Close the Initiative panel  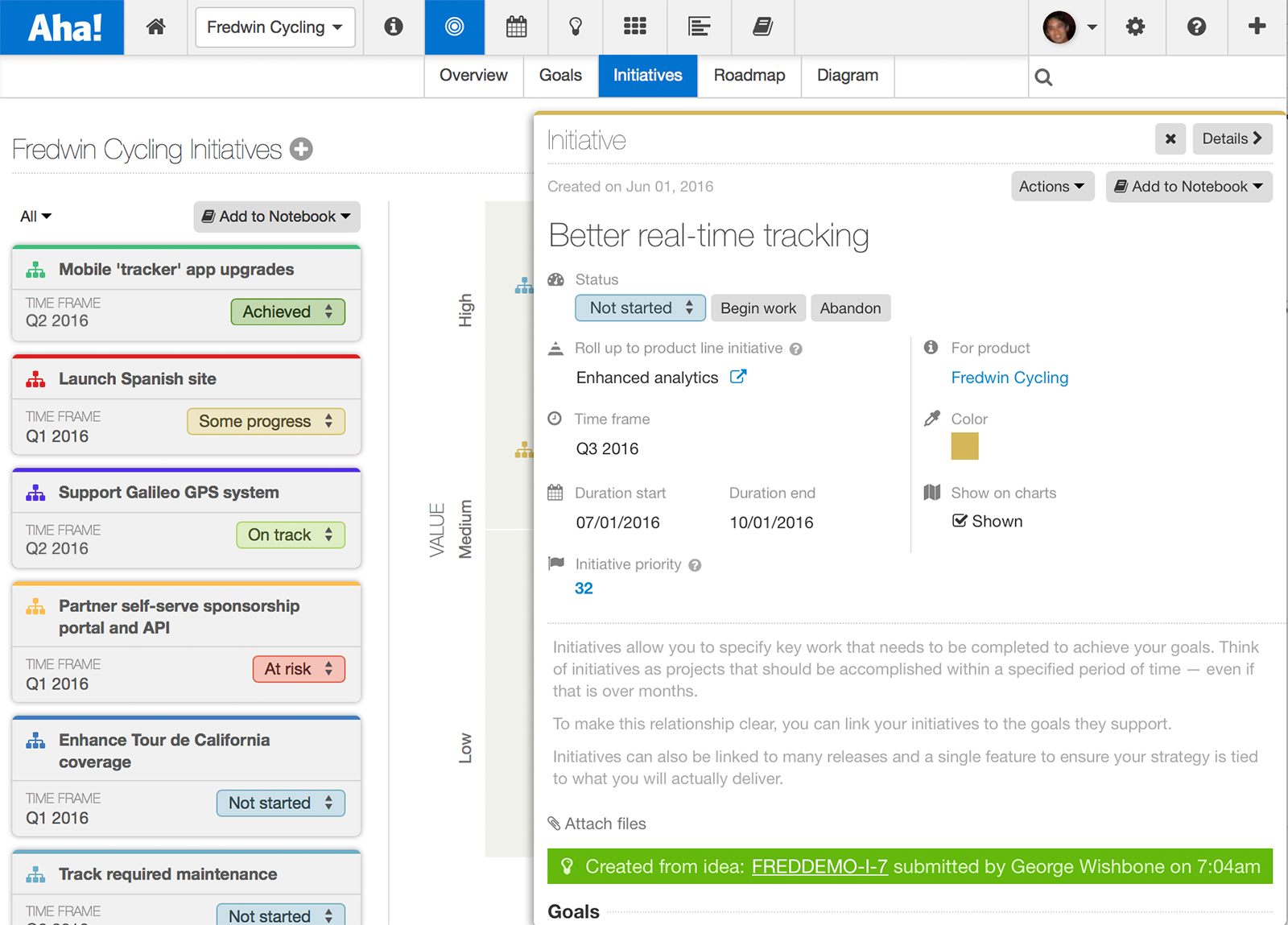[x=1170, y=138]
